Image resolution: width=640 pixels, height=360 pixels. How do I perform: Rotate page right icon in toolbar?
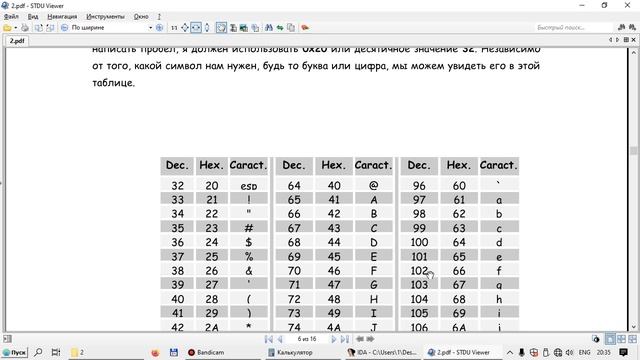50,28
